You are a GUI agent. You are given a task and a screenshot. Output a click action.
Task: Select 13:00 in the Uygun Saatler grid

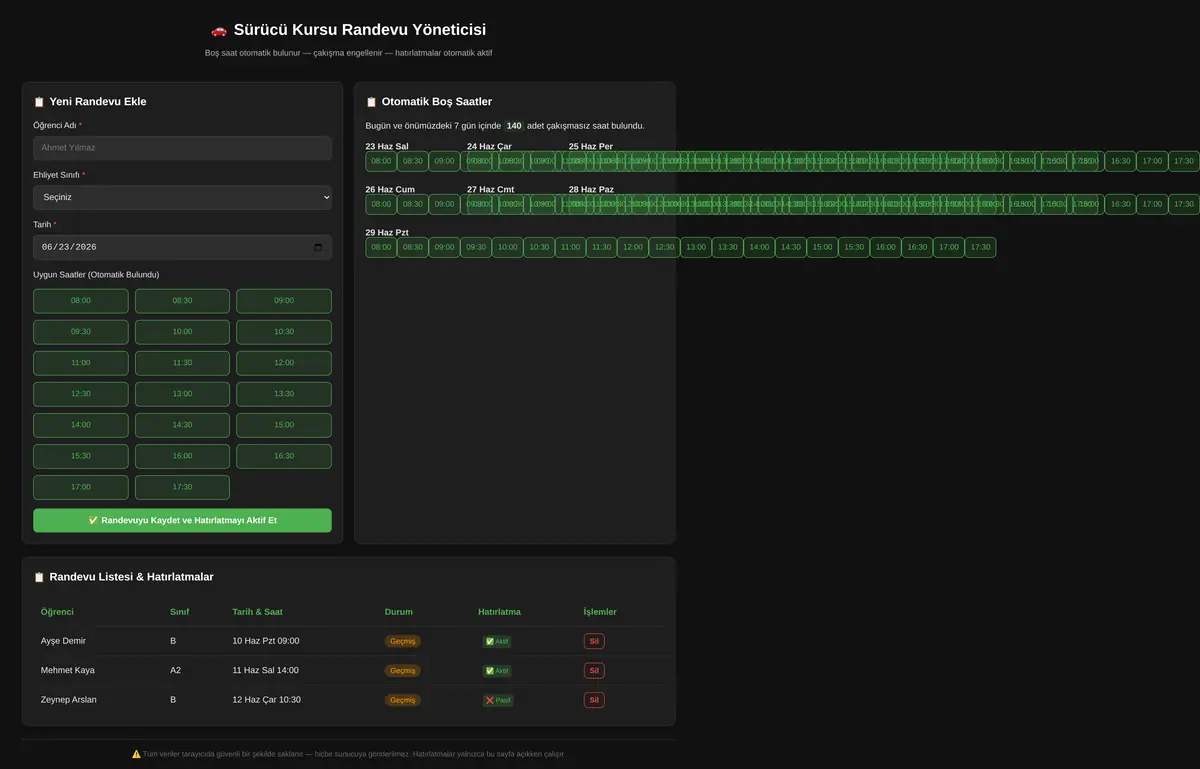(182, 394)
